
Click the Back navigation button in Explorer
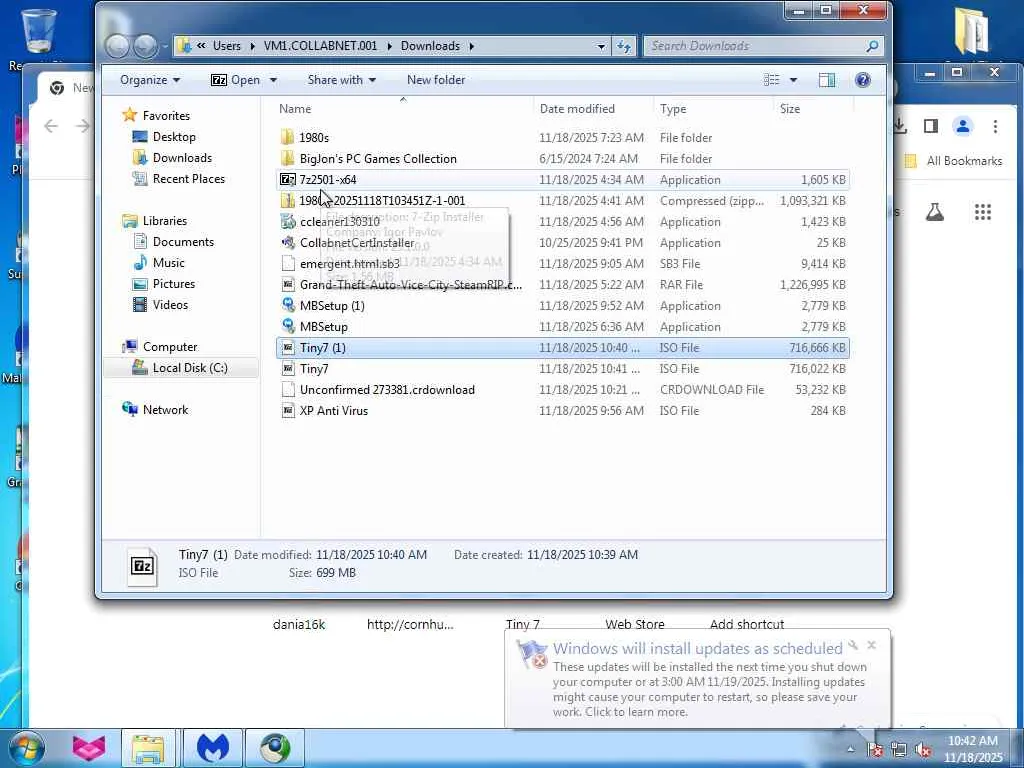click(x=118, y=46)
